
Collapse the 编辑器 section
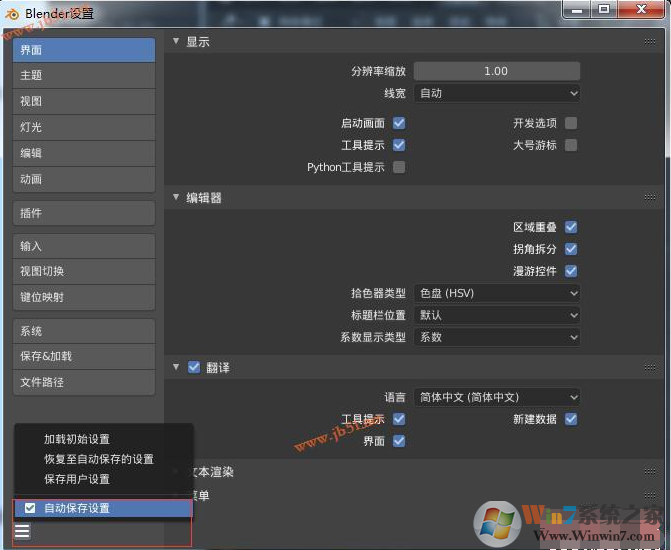pyautogui.click(x=177, y=198)
